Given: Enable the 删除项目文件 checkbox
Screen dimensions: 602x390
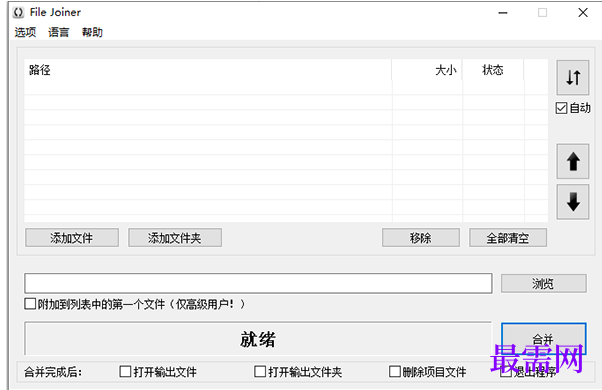Looking at the screenshot, I should (395, 372).
